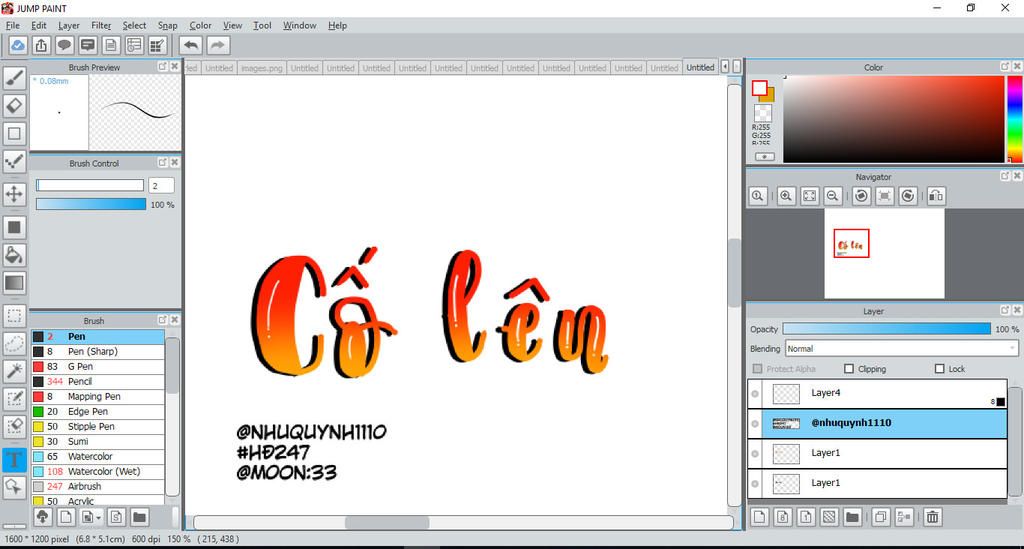Select the Mapping Pen brush
This screenshot has width=1024, height=549.
[x=98, y=396]
